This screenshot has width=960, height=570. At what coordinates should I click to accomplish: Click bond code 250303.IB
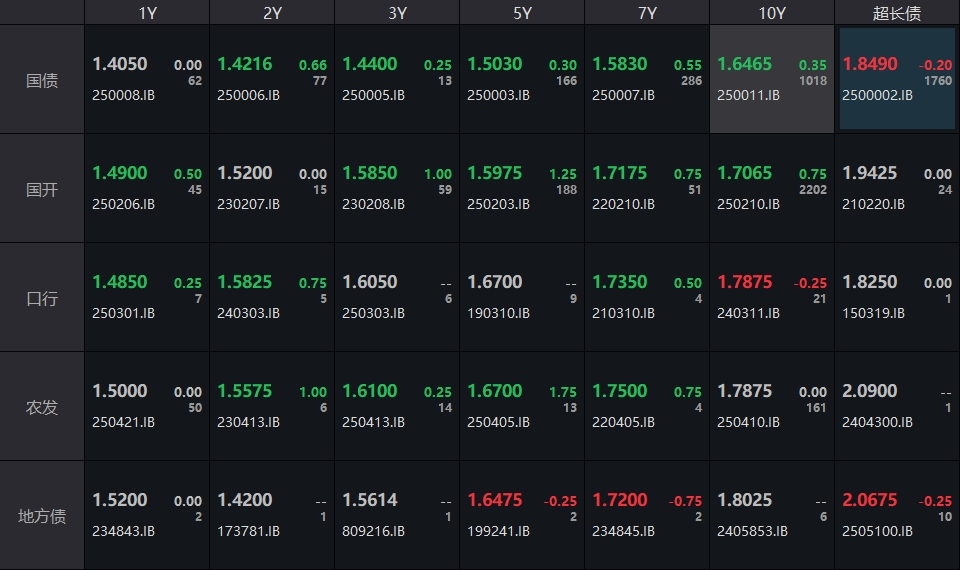(x=373, y=313)
